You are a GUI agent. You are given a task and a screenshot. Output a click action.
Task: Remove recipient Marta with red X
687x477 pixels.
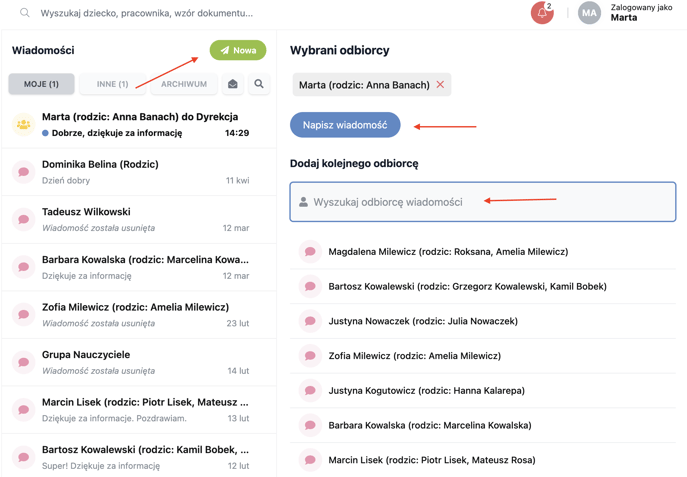pos(440,85)
